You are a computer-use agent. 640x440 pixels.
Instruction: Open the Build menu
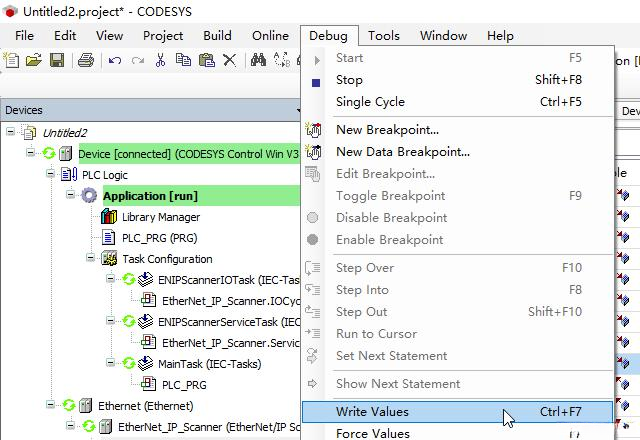(x=217, y=36)
